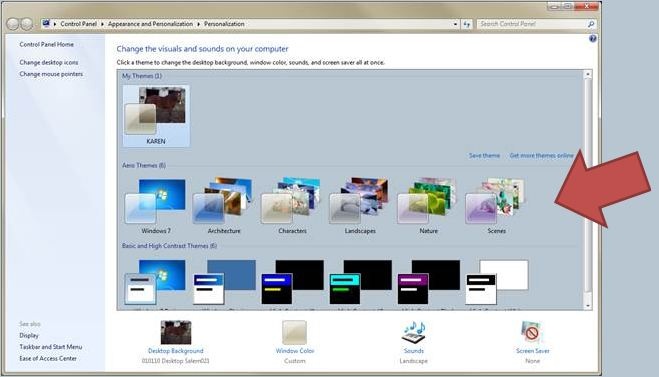The width and height of the screenshot is (659, 377).
Task: Open the Sounds settings icon
Action: (x=414, y=332)
